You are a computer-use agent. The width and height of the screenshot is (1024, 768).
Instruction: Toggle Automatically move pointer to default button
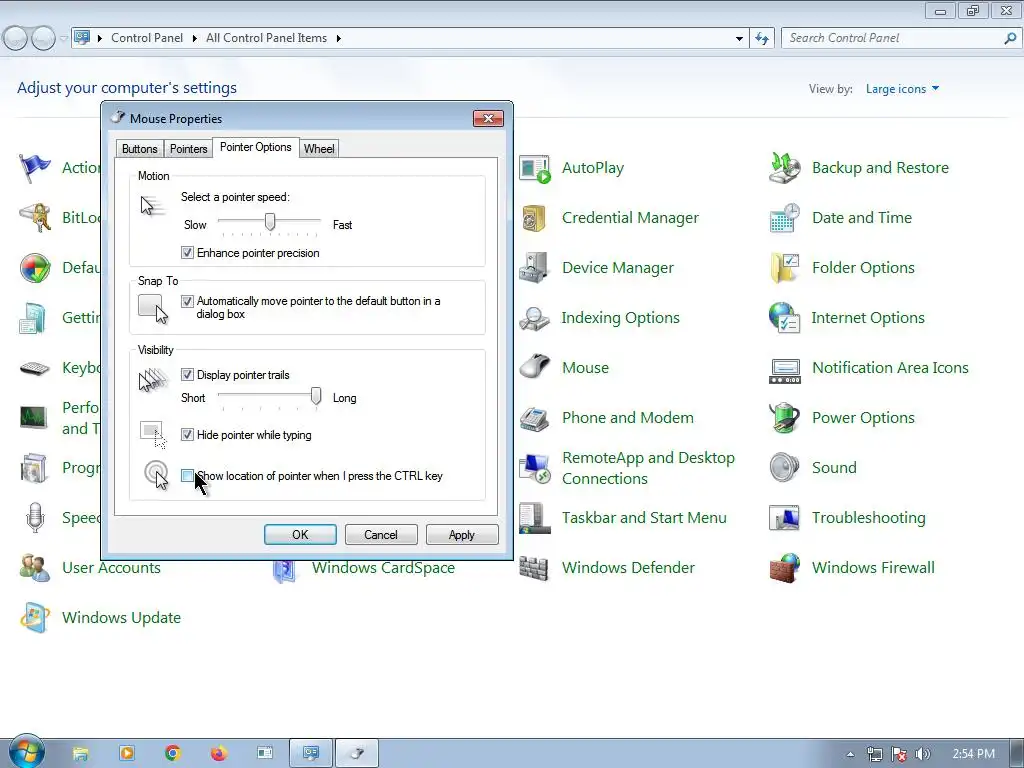187,301
